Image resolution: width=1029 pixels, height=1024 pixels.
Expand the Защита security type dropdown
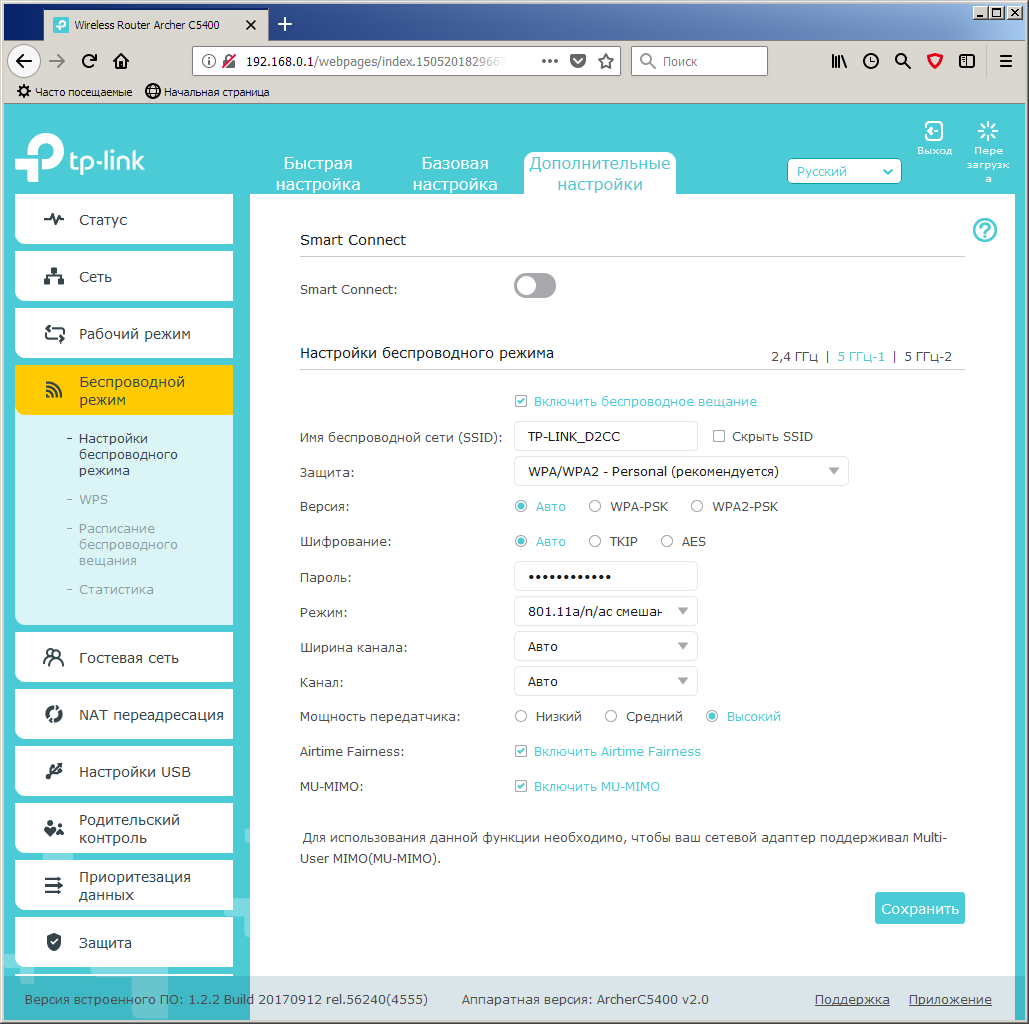[680, 471]
